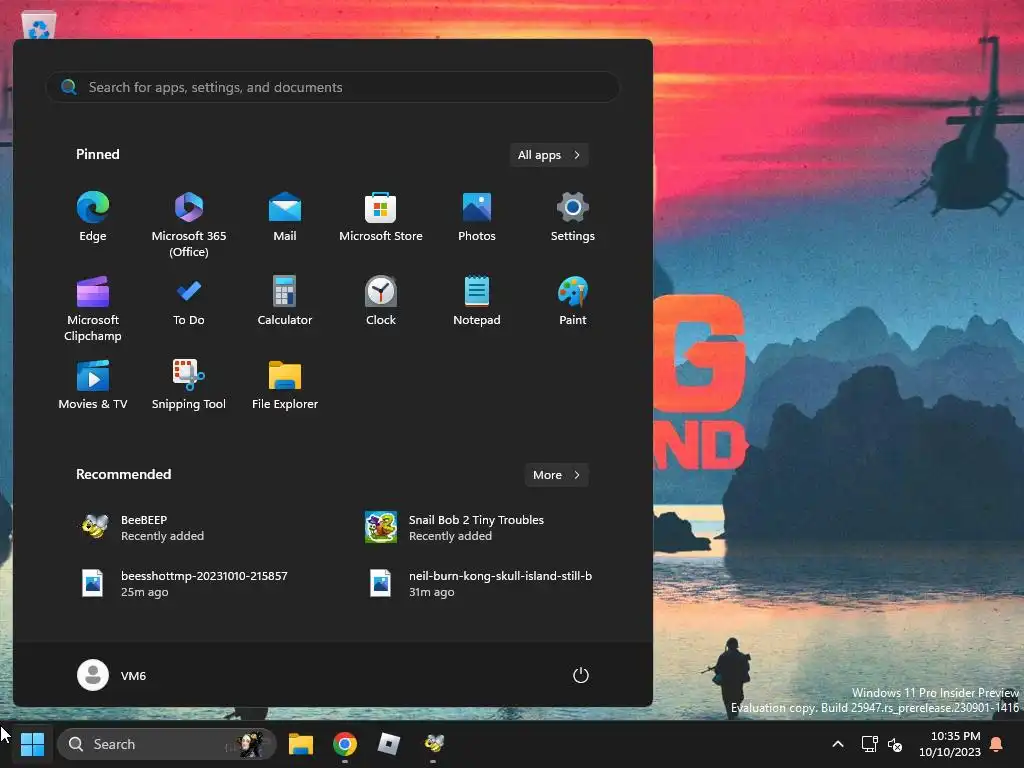Open the To Do app
The image size is (1024, 768).
(189, 302)
